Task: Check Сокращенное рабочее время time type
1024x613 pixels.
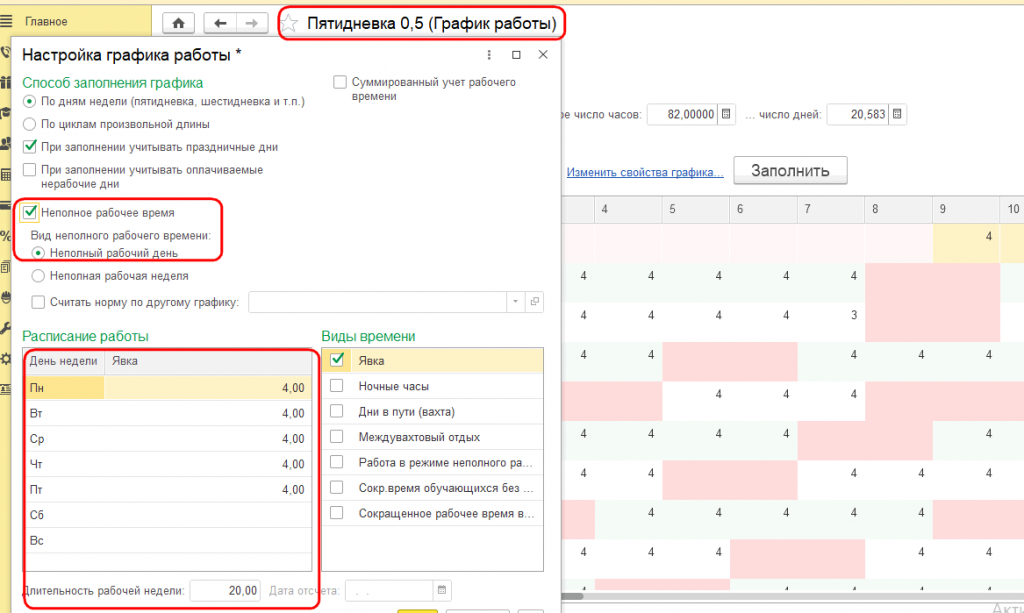Action: [336, 513]
